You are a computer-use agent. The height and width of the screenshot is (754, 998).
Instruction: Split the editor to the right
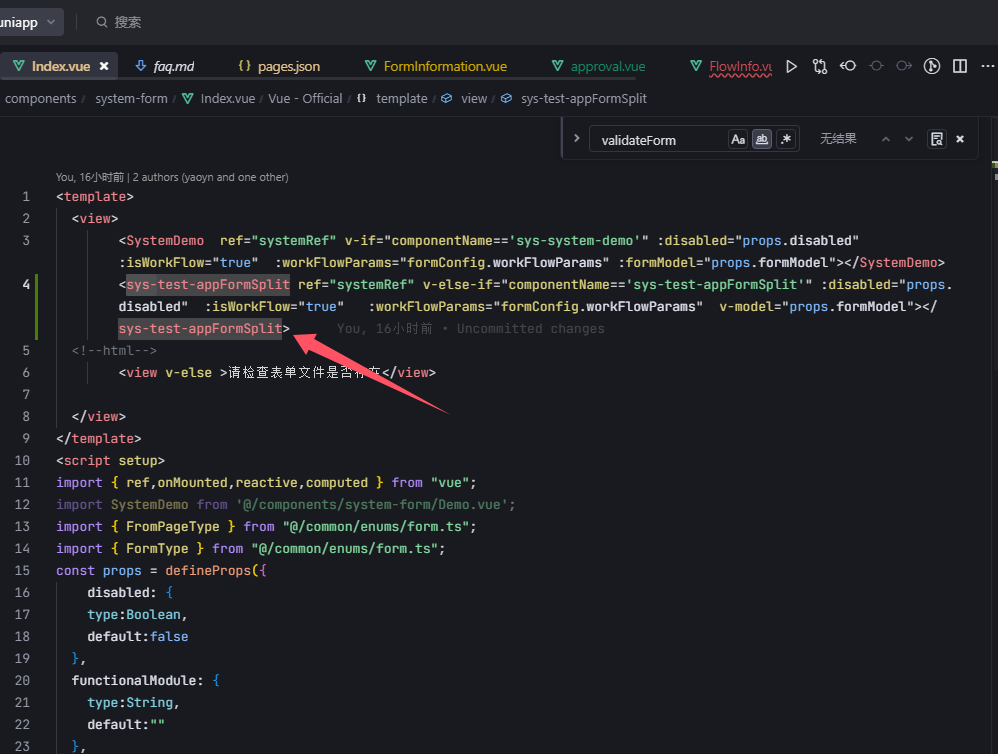[960, 67]
